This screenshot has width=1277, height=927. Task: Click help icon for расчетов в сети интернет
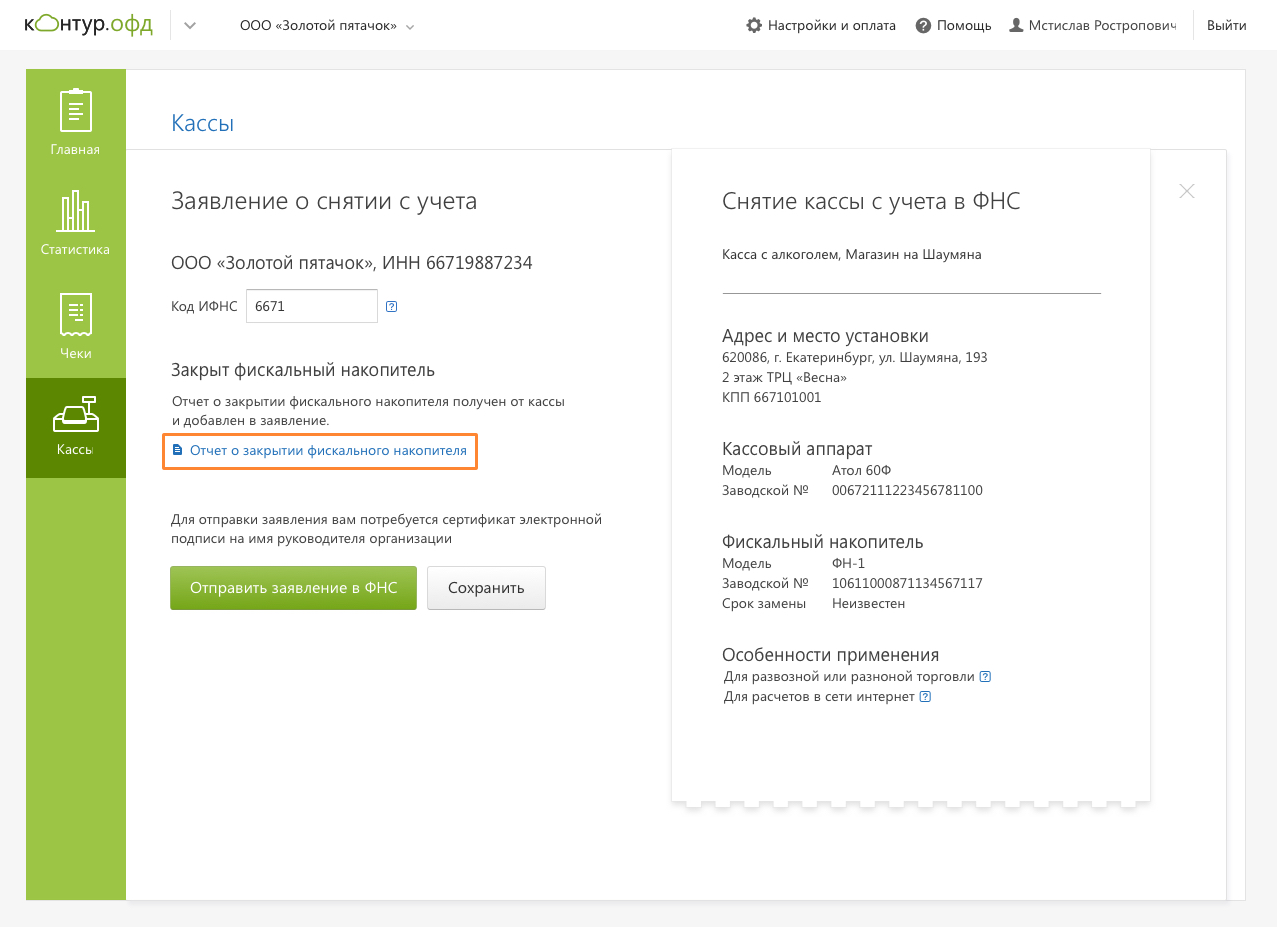[925, 697]
